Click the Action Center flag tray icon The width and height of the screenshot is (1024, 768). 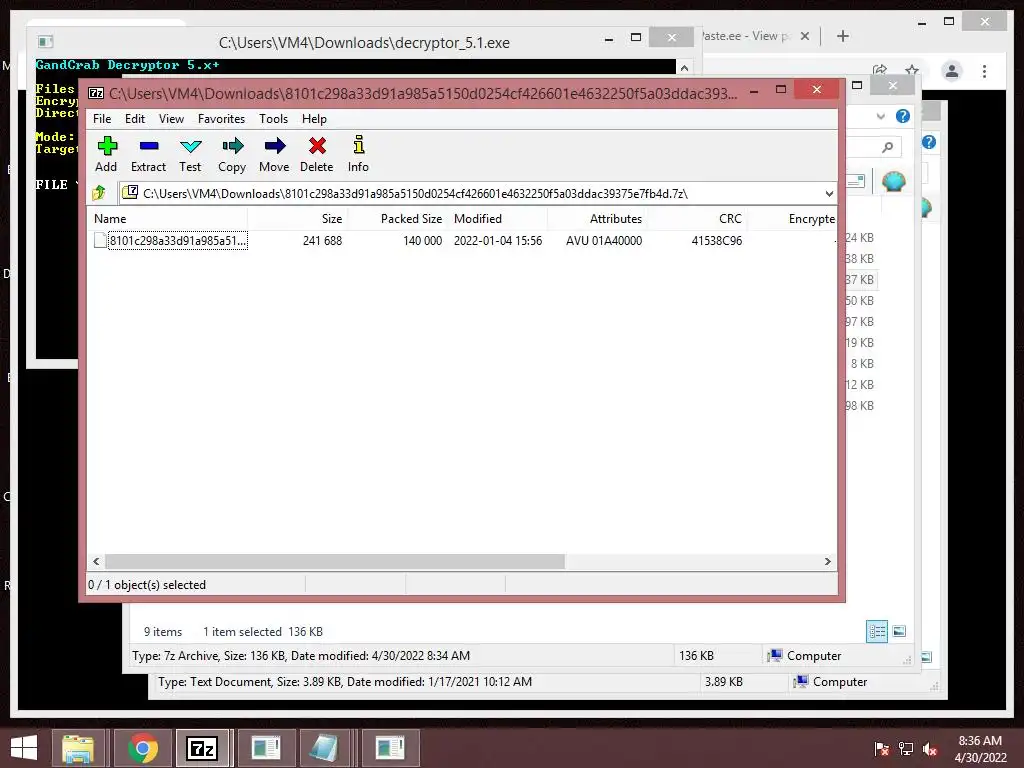881,749
